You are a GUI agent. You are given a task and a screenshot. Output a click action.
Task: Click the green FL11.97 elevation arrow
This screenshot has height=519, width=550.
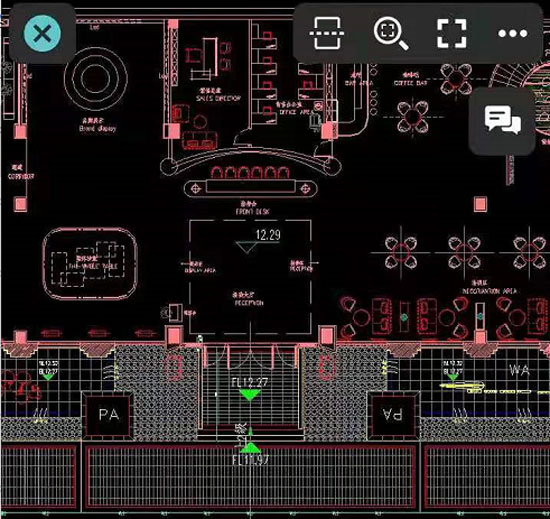click(250, 448)
